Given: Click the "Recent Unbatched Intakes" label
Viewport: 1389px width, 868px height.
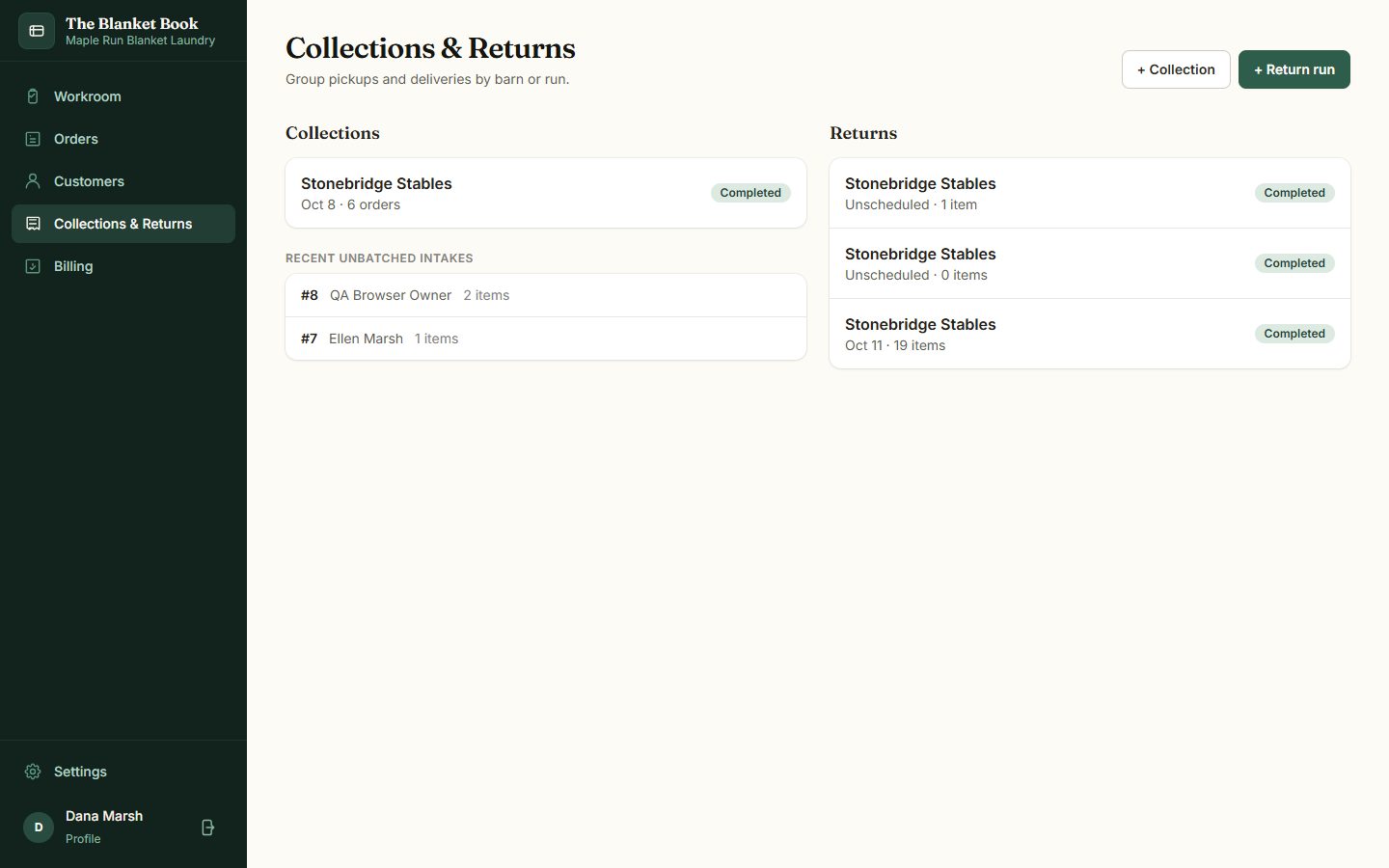Looking at the screenshot, I should pos(379,258).
